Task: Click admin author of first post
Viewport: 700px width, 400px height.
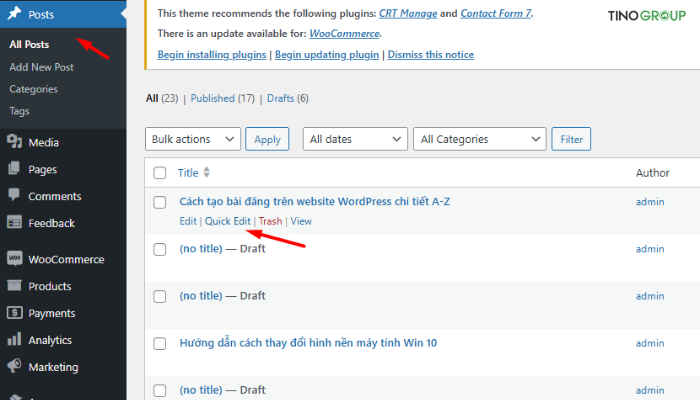Action: (x=650, y=202)
